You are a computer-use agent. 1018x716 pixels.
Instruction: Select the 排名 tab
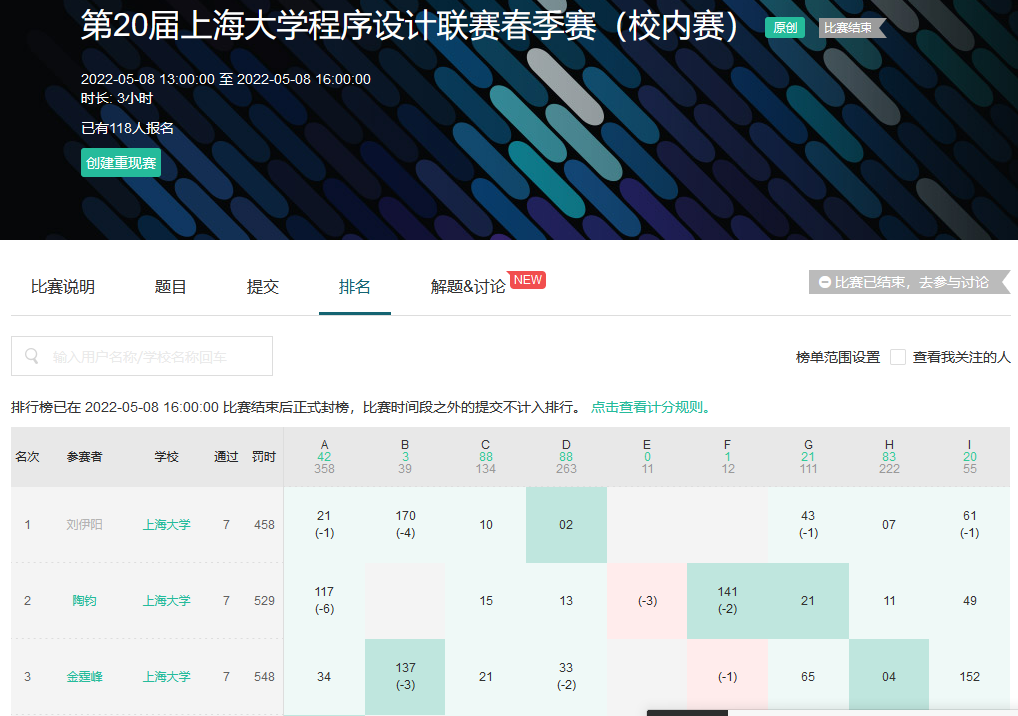[x=355, y=287]
